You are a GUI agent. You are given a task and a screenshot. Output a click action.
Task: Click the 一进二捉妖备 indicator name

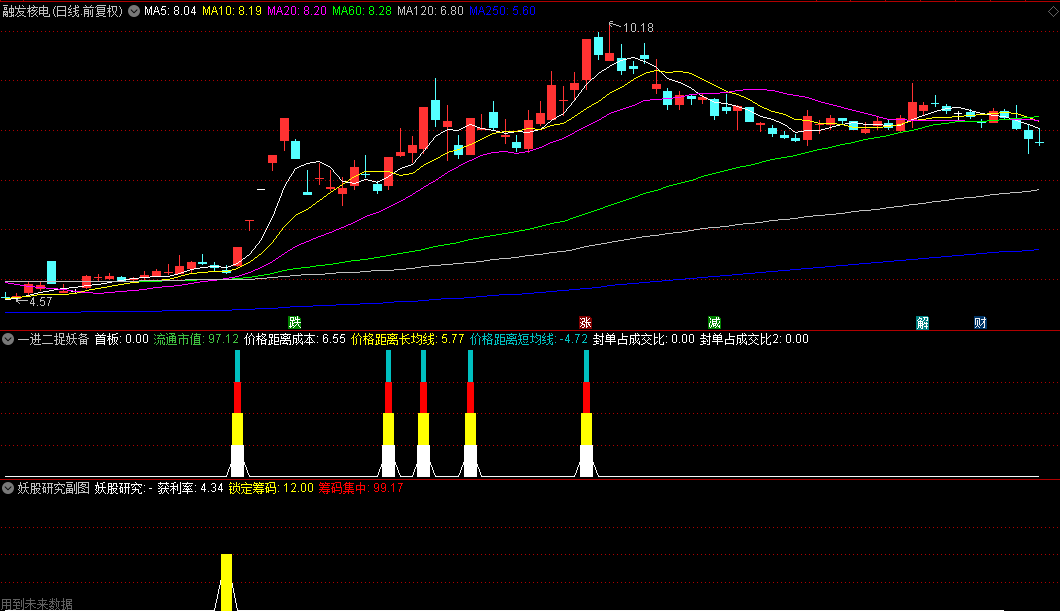(53, 339)
